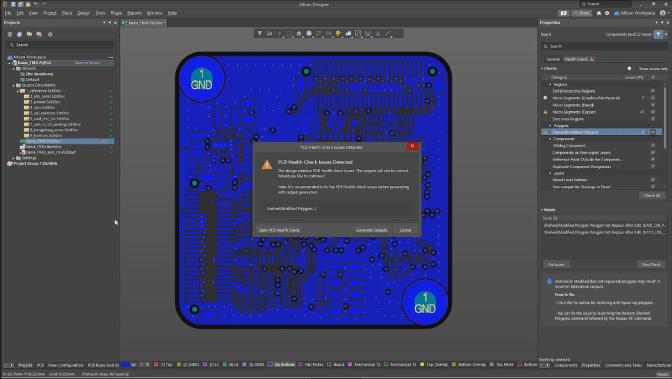Open the Projects panel gear settings icon
This screenshot has height=379, width=672.
point(50,34)
